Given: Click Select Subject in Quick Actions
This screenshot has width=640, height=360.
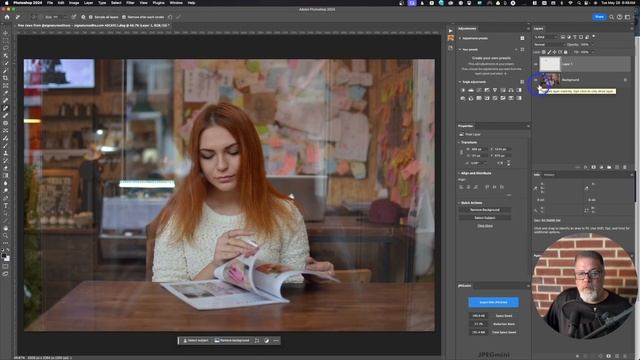Looking at the screenshot, I should tap(484, 218).
